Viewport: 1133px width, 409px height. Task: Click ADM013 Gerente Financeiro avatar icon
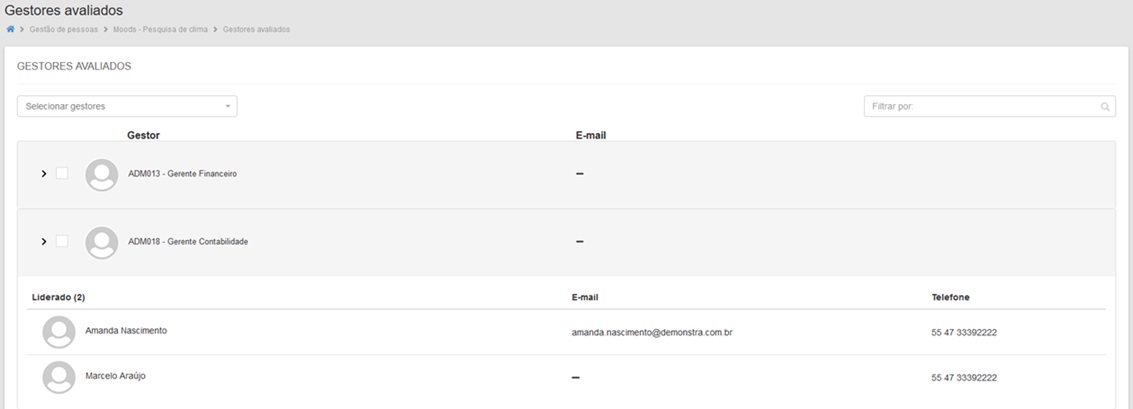click(x=102, y=174)
